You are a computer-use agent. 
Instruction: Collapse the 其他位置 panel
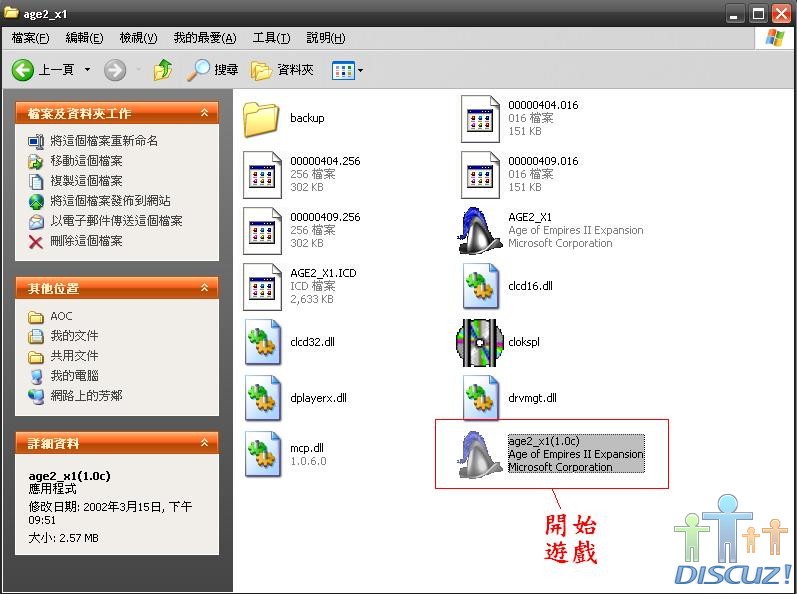click(x=205, y=288)
